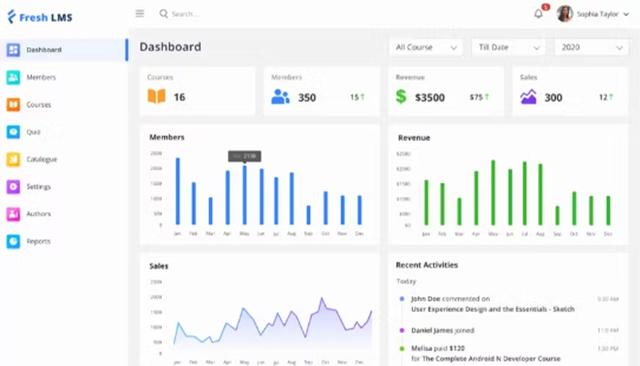
Task: Click the Members chart title
Action: coord(167,137)
